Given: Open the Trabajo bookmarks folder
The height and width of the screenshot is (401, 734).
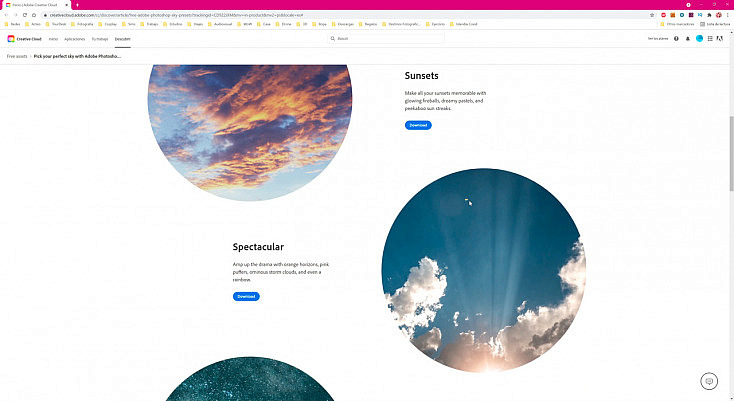Looking at the screenshot, I should click(x=149, y=24).
